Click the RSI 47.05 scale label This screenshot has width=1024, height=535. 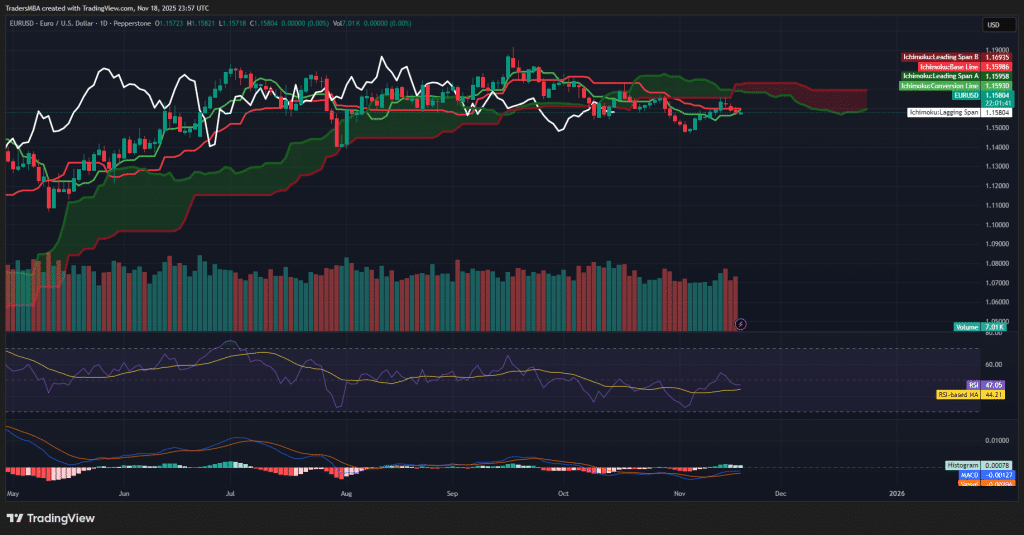[985, 385]
